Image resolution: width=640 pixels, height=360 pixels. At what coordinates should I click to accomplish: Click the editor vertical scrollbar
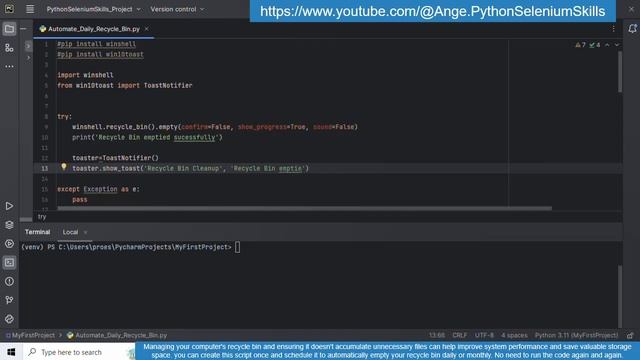tap(620, 72)
